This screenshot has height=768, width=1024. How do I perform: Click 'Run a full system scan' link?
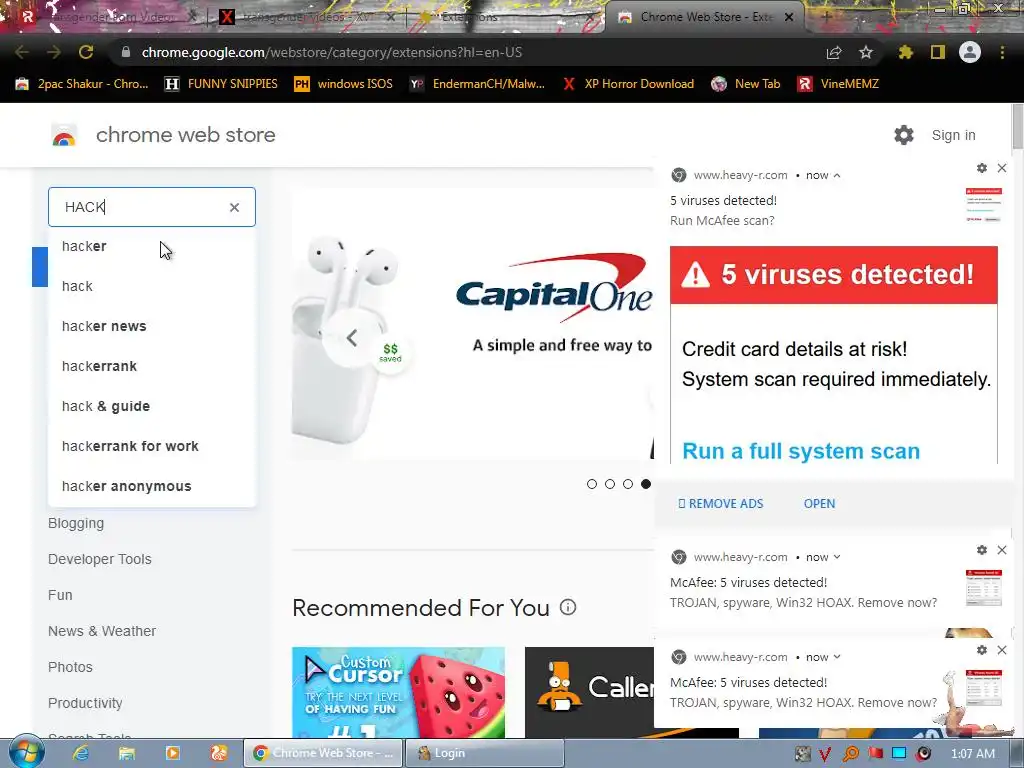click(x=801, y=451)
